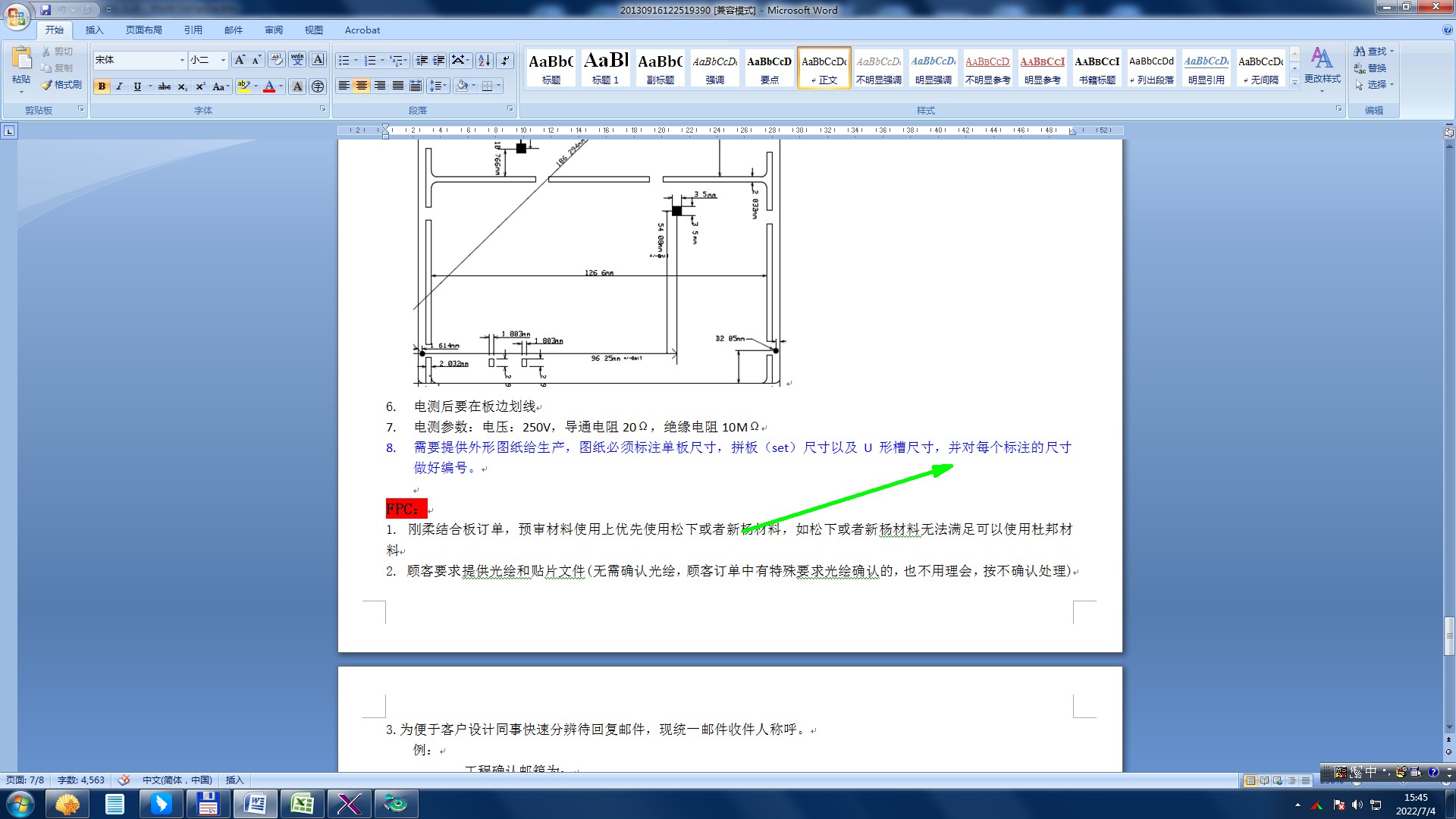Toggle center text alignment
Image resolution: width=1456 pixels, height=819 pixels.
tap(362, 86)
